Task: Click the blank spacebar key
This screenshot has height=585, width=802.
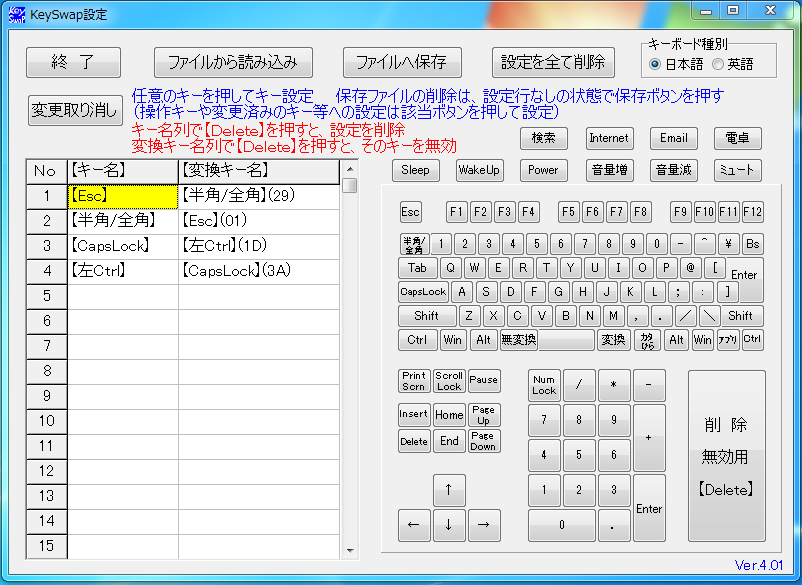Action: tap(566, 340)
